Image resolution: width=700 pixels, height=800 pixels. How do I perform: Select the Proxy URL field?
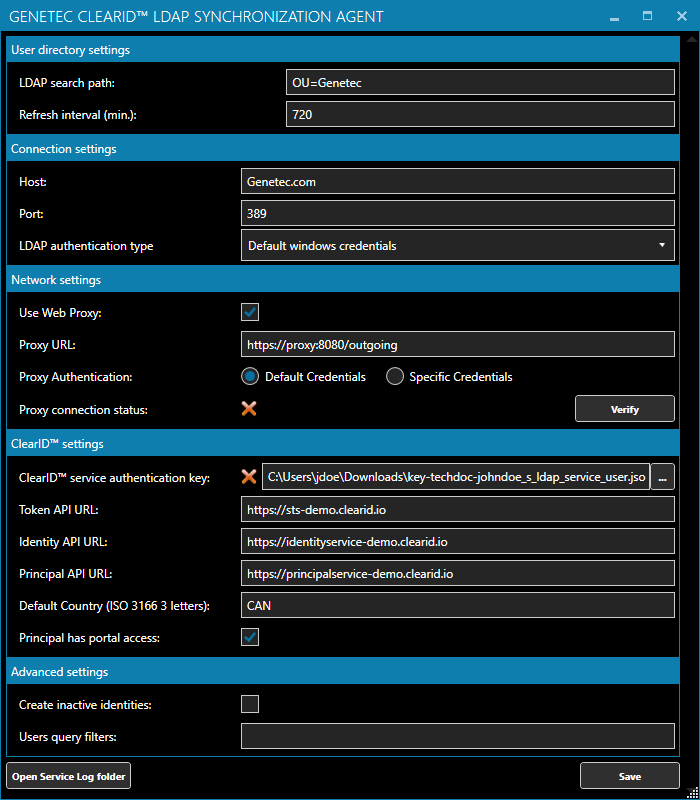tap(457, 344)
